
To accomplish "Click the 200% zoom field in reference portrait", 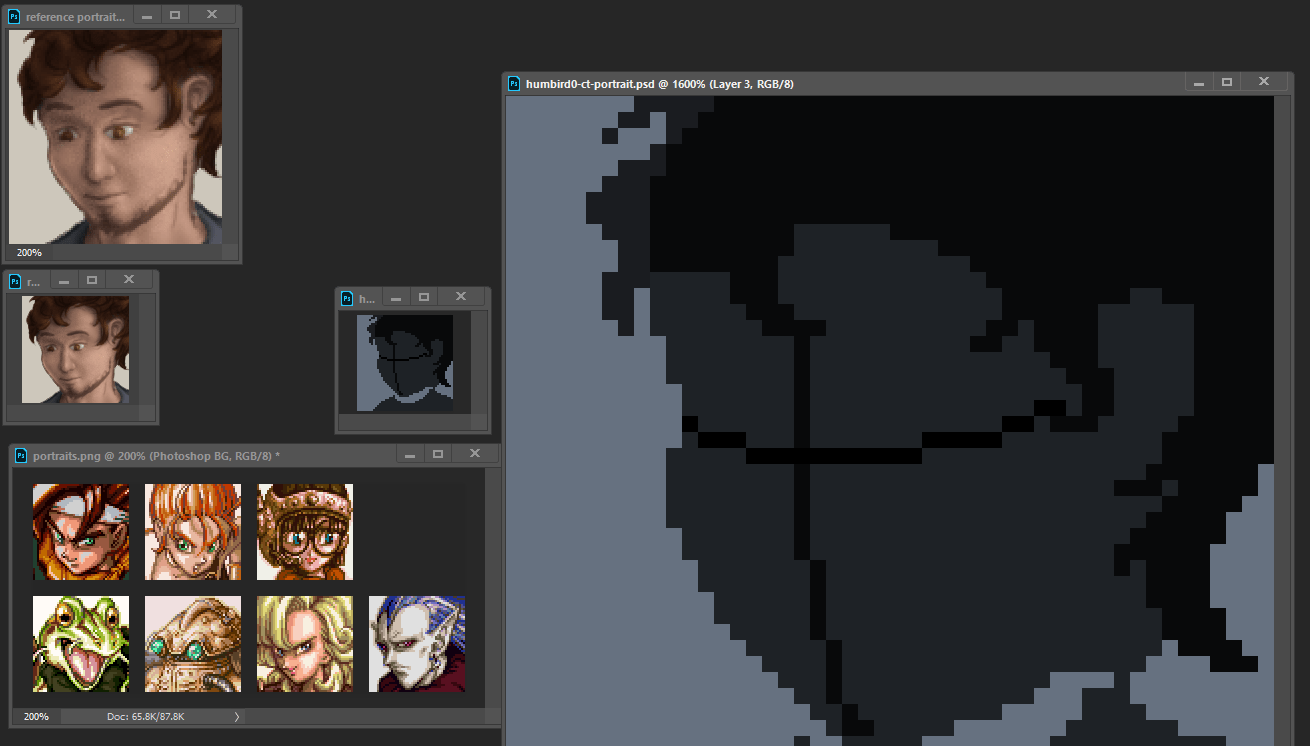I will point(29,253).
